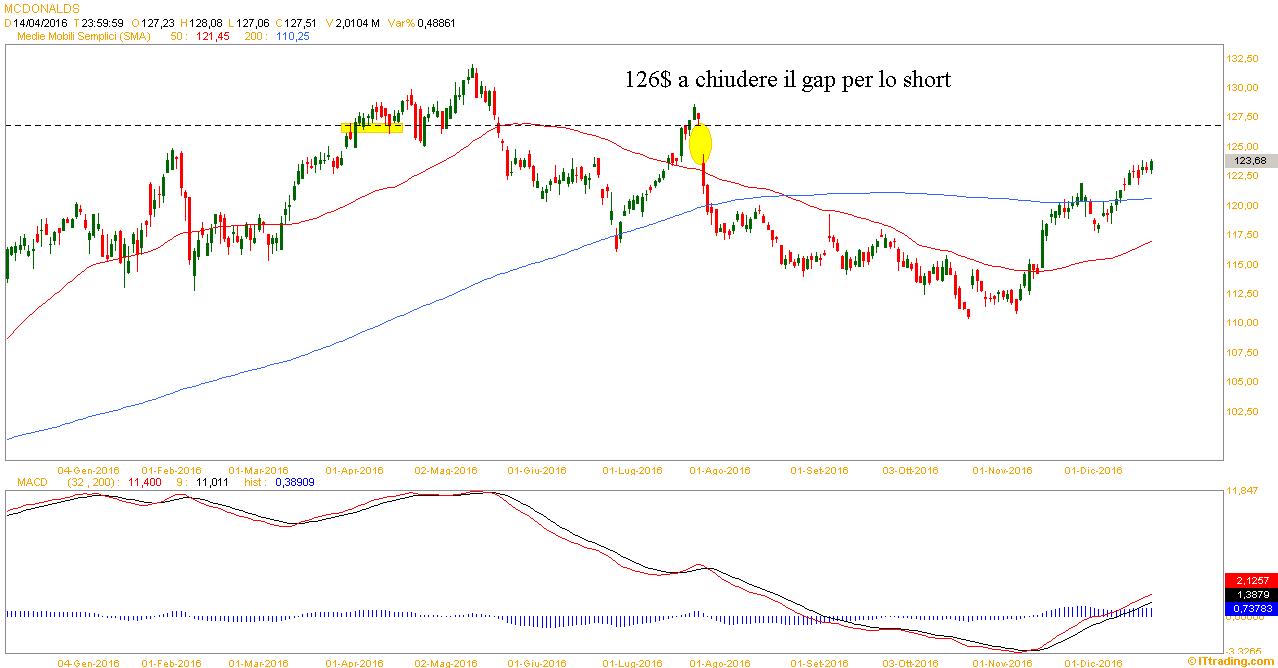Click the current price tag 123,68
Screen dimensions: 1278x668
pos(1251,160)
